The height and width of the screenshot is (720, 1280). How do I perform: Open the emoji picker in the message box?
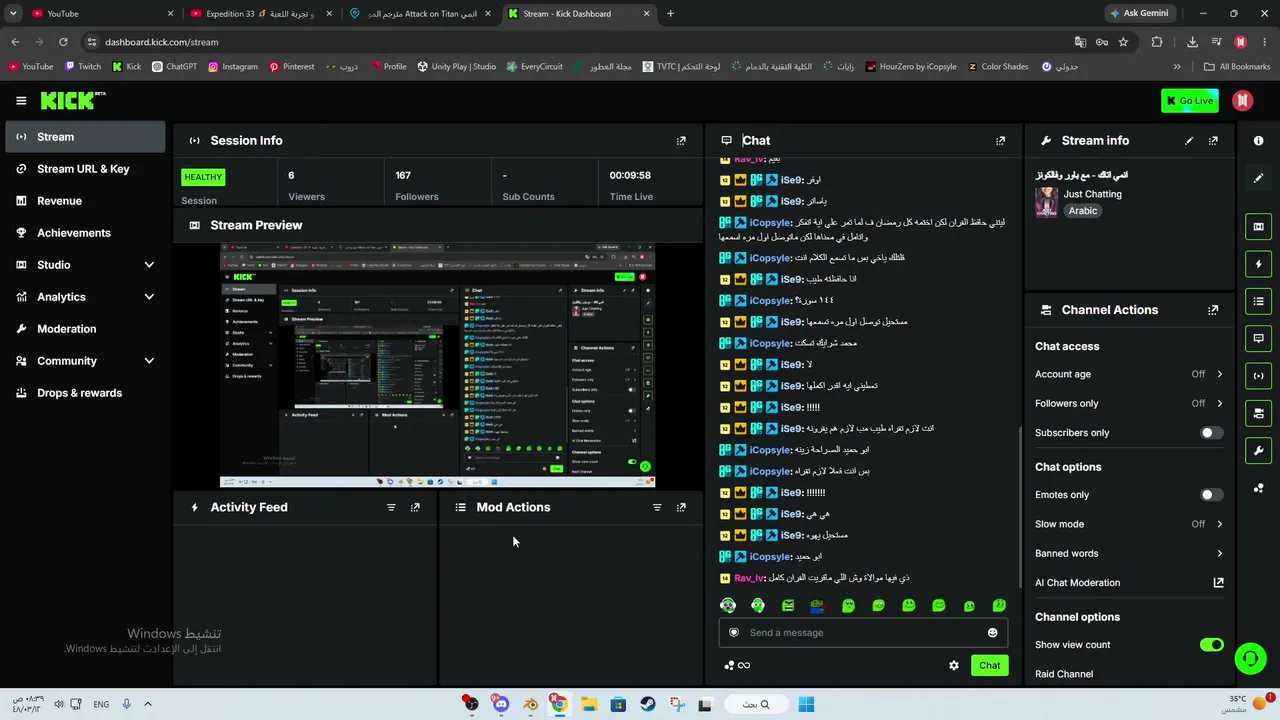pos(992,633)
